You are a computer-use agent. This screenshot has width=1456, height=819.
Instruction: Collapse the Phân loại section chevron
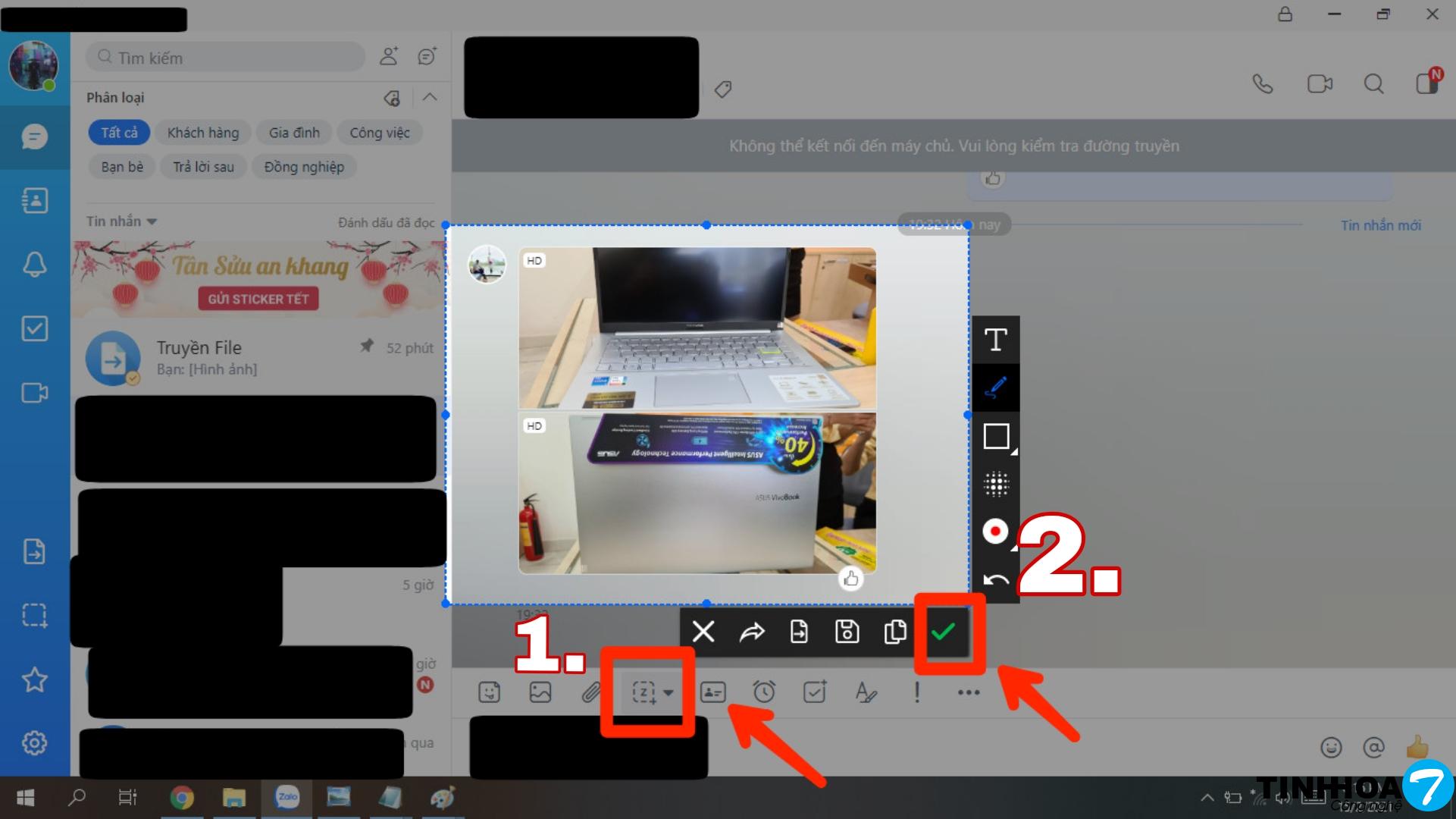430,97
